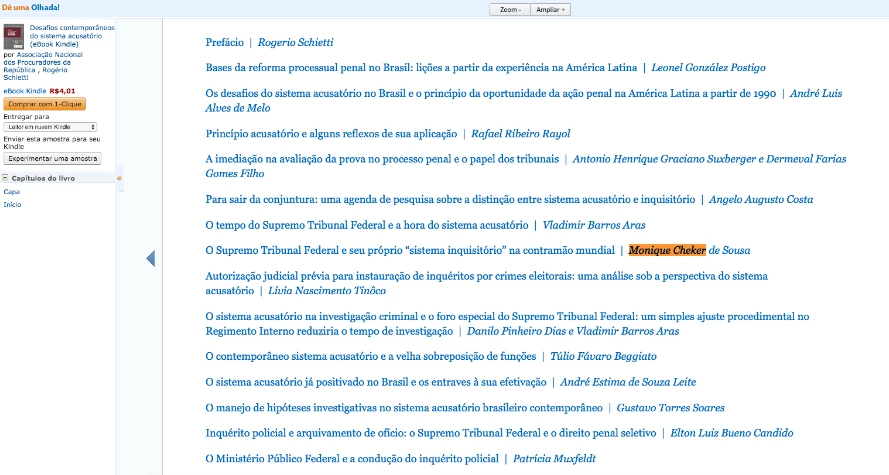
Task: Collapse the Capítulos do livro section
Action: click(x=6, y=178)
